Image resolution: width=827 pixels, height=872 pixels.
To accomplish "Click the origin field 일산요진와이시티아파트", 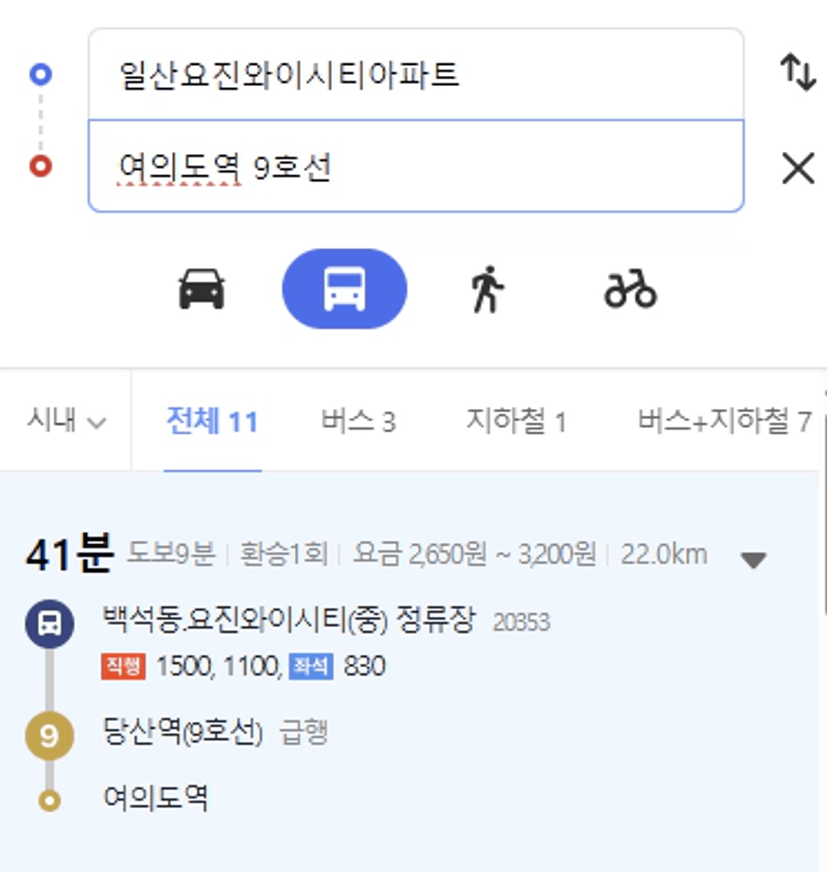I will coord(416,74).
